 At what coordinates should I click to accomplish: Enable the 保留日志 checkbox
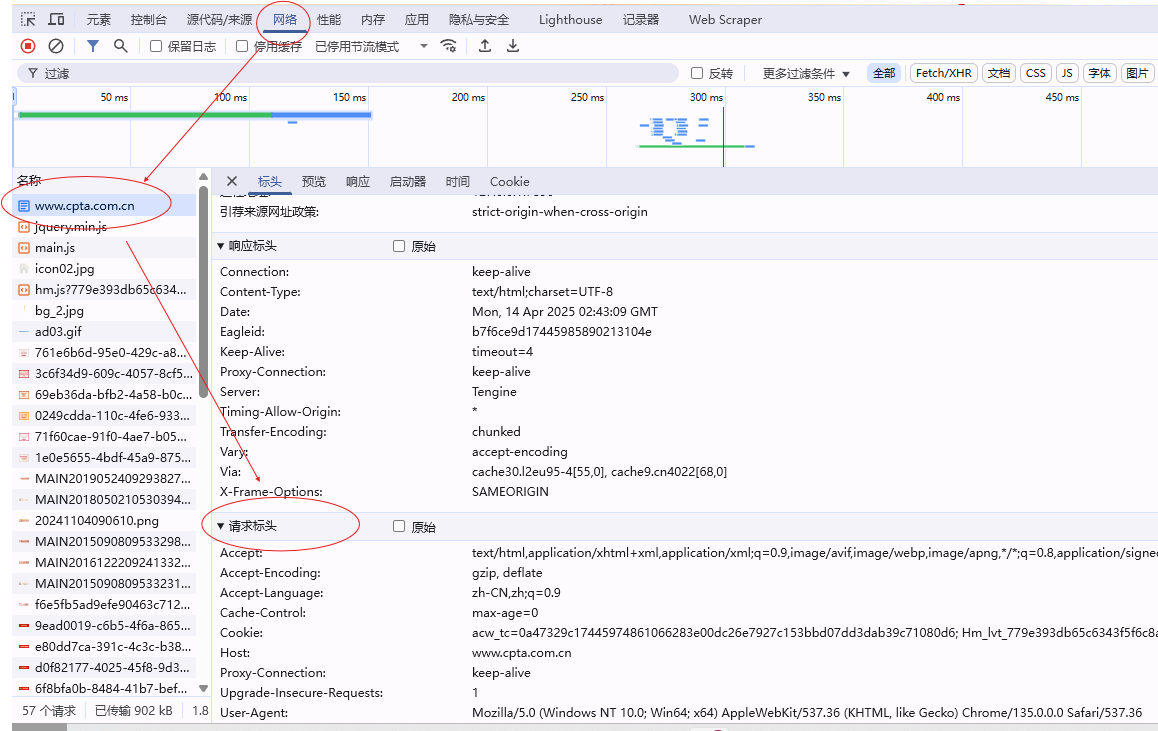pos(156,46)
